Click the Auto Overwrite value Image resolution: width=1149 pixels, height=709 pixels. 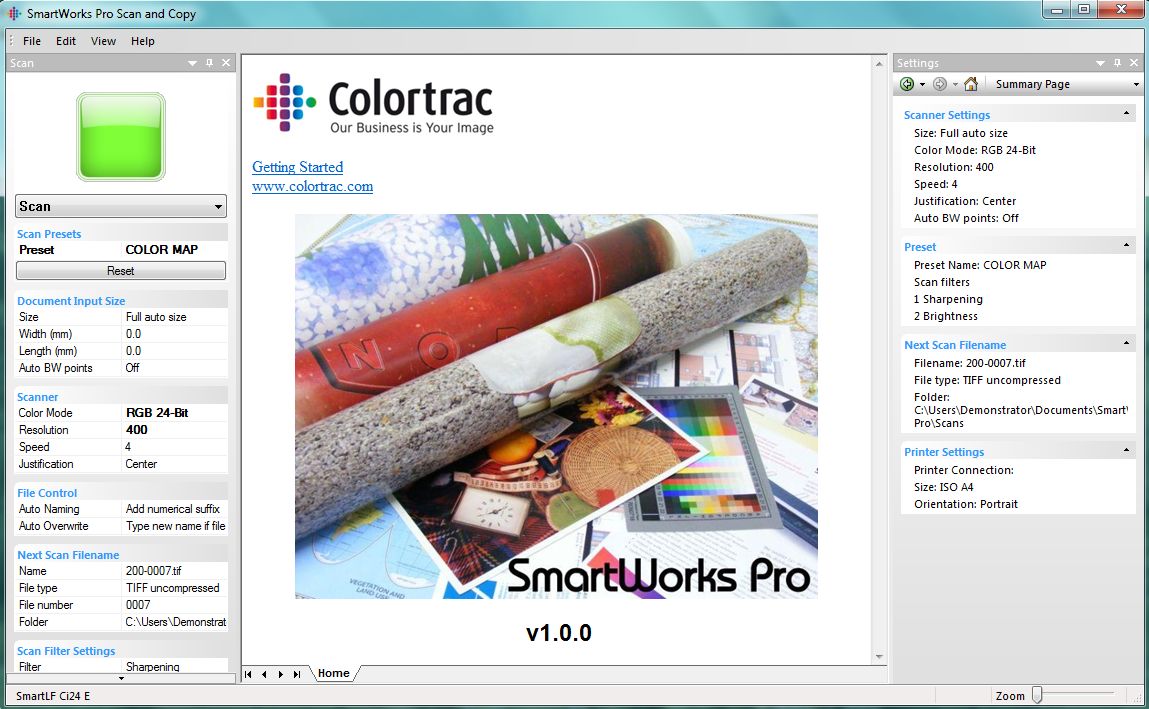pos(175,526)
